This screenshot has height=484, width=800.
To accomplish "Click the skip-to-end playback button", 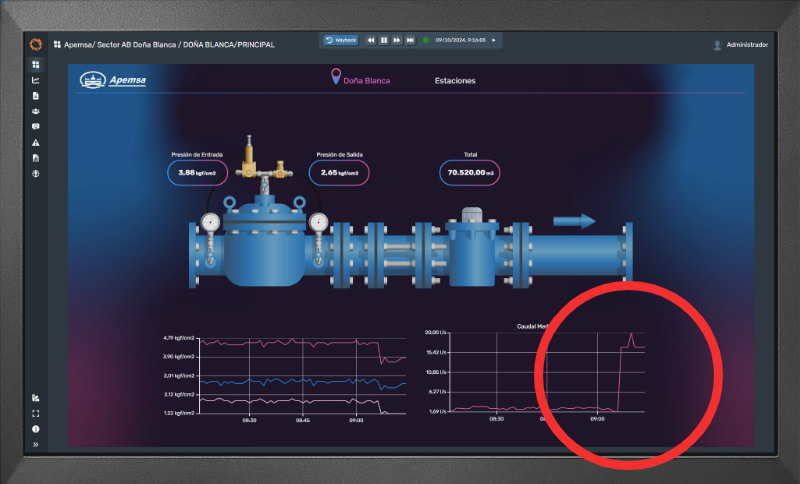I will pos(410,40).
